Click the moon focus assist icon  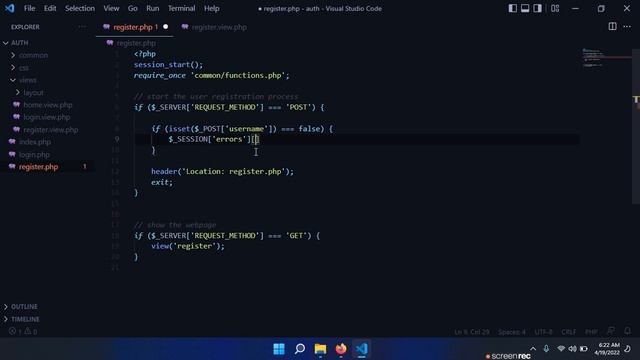(x=627, y=349)
